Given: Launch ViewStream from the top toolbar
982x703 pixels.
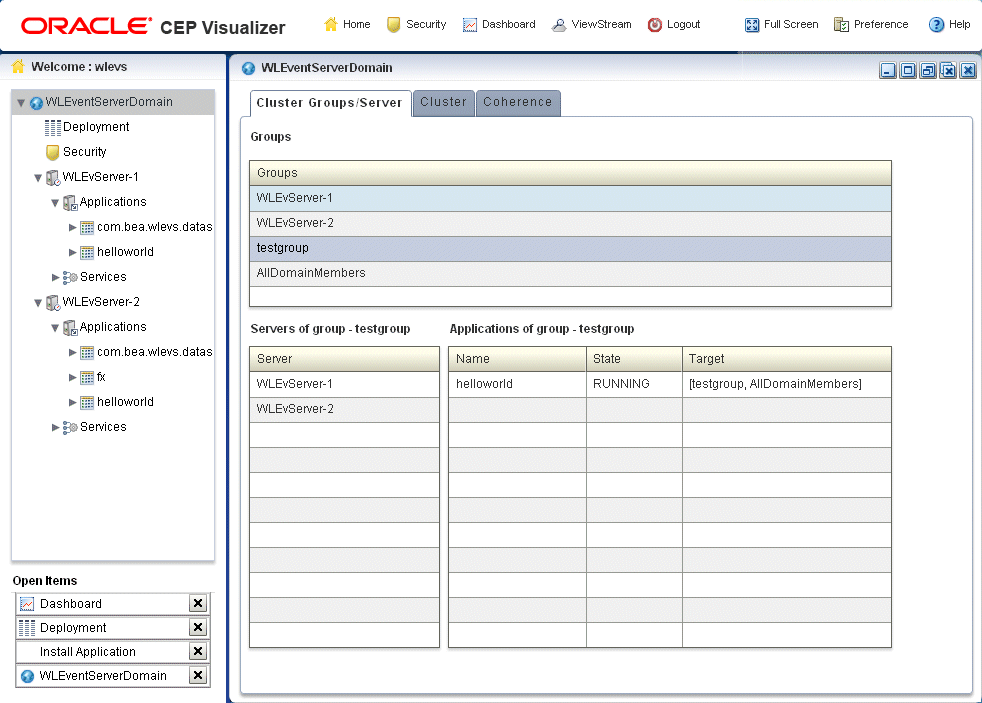Looking at the screenshot, I should (x=559, y=24).
